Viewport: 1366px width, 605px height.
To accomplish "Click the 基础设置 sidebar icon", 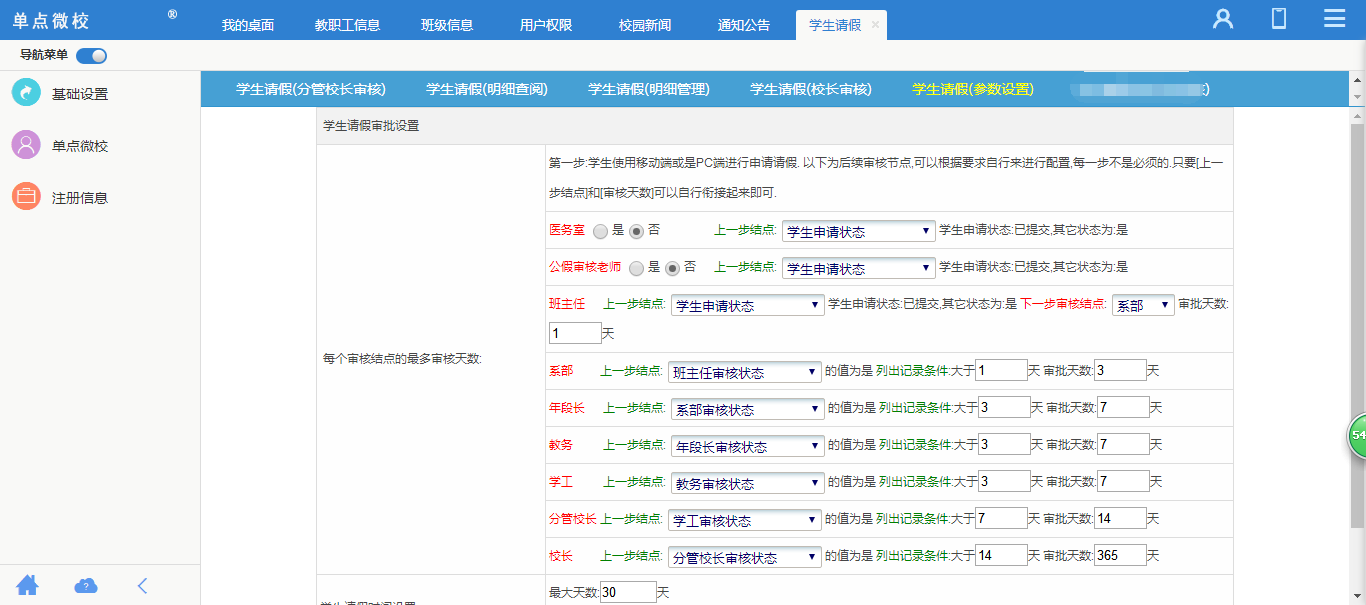I will click(x=26, y=93).
